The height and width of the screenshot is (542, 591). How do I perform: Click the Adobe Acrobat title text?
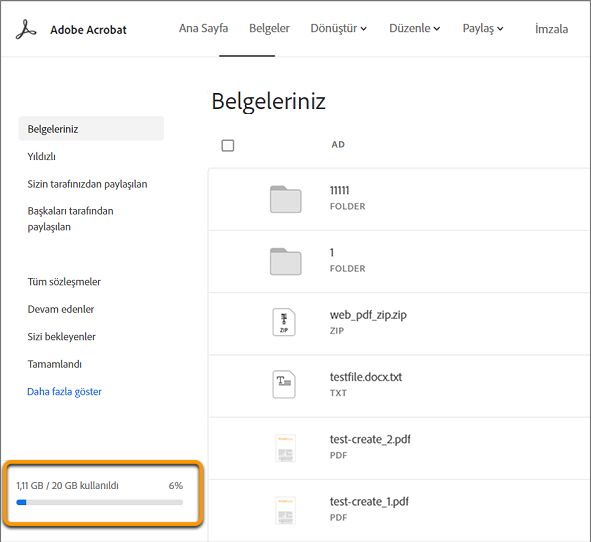89,30
